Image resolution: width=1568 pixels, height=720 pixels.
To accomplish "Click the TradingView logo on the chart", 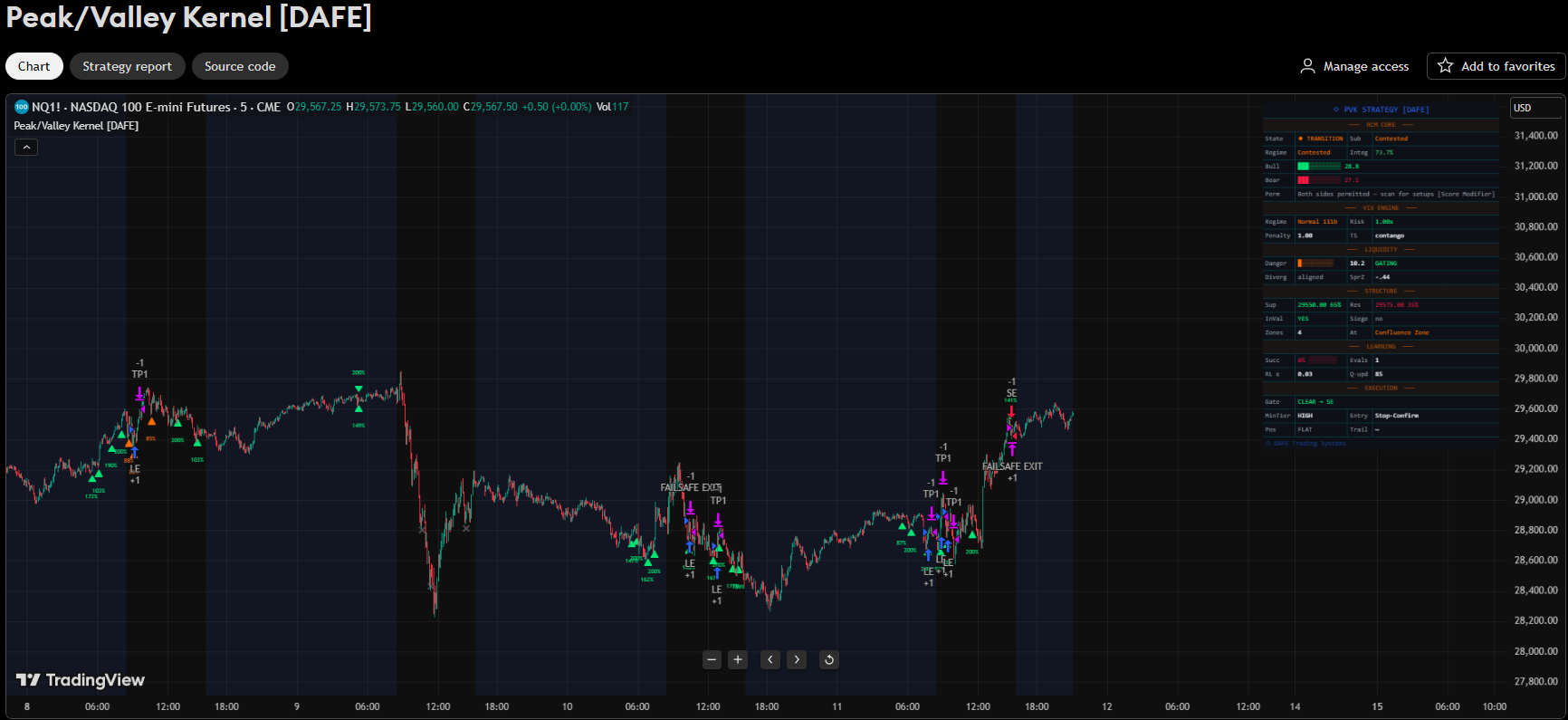I will coord(81,680).
